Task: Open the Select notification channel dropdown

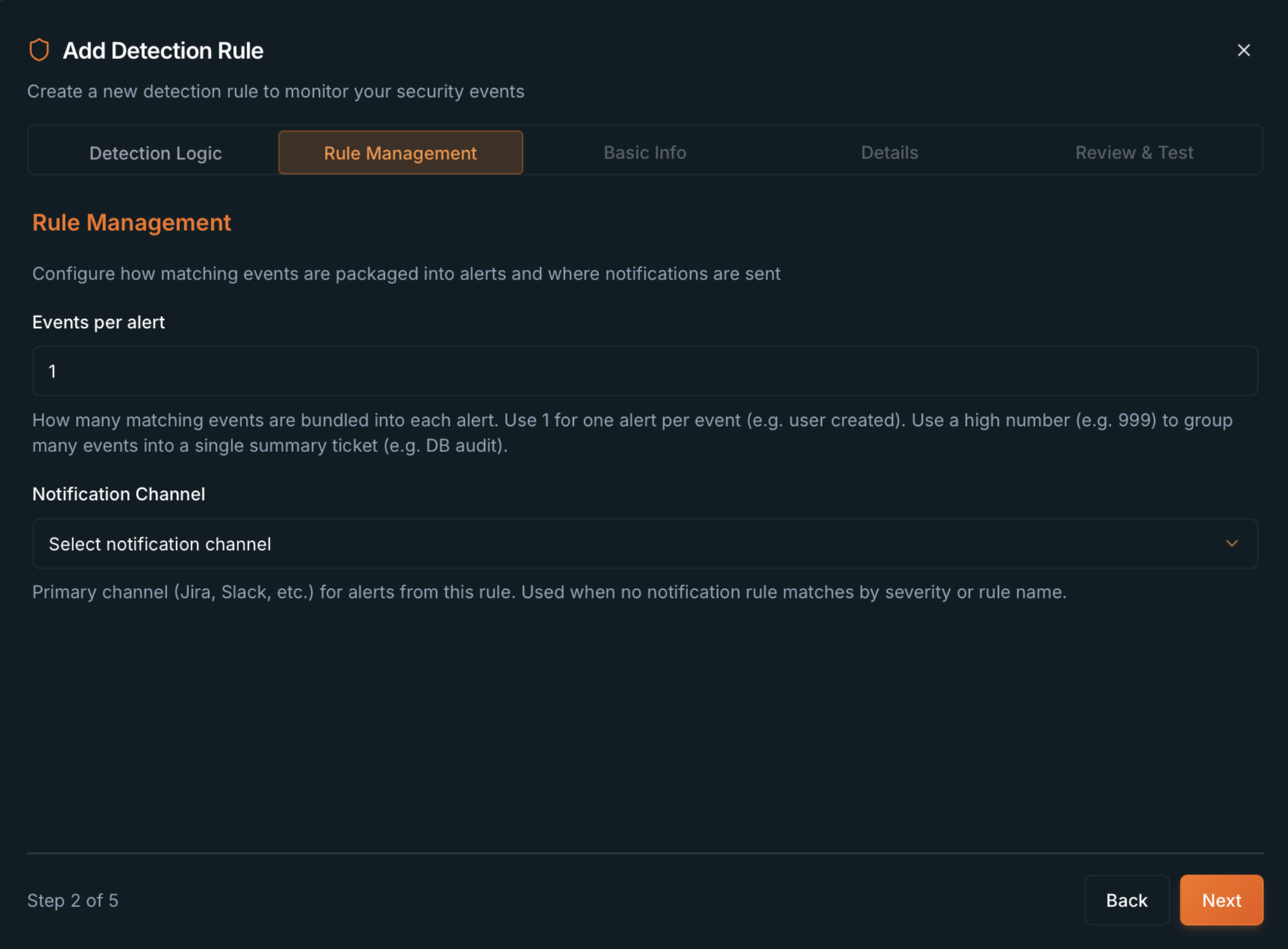Action: (645, 543)
